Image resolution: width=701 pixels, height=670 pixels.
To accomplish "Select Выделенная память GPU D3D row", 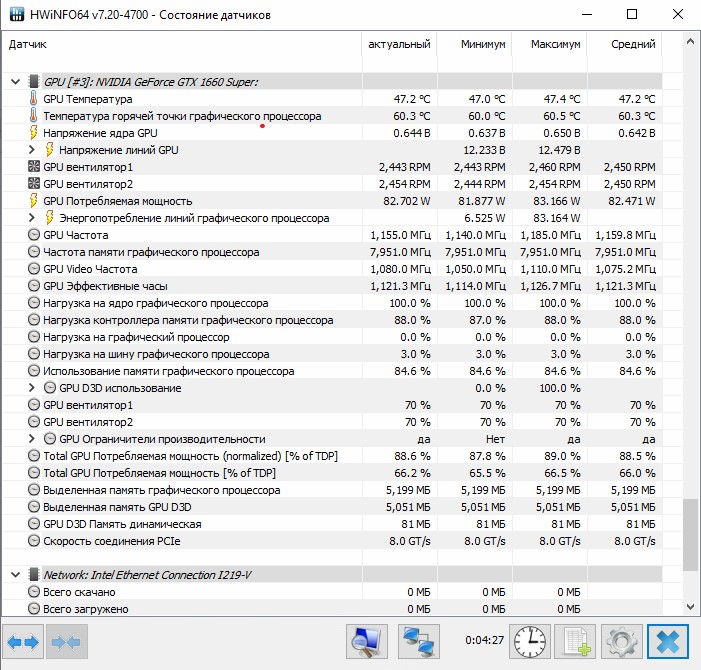I will click(x=332, y=507).
